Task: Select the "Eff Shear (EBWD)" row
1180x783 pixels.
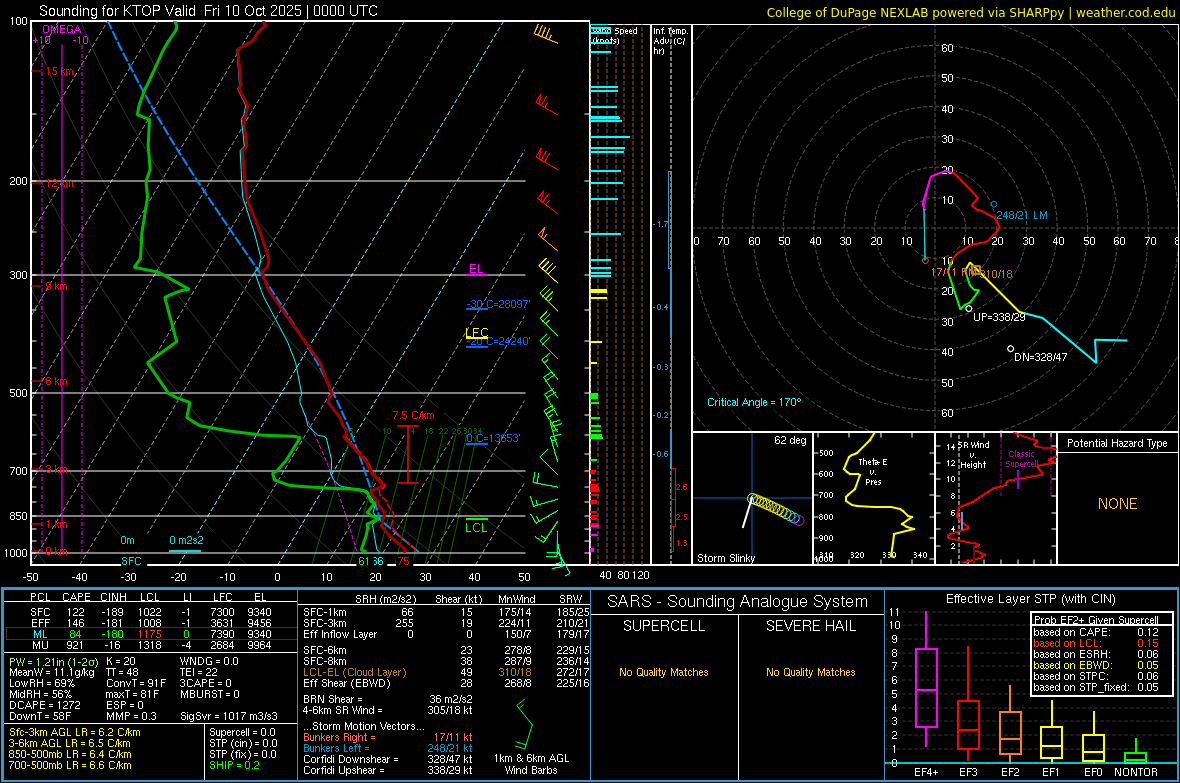Action: coord(446,684)
